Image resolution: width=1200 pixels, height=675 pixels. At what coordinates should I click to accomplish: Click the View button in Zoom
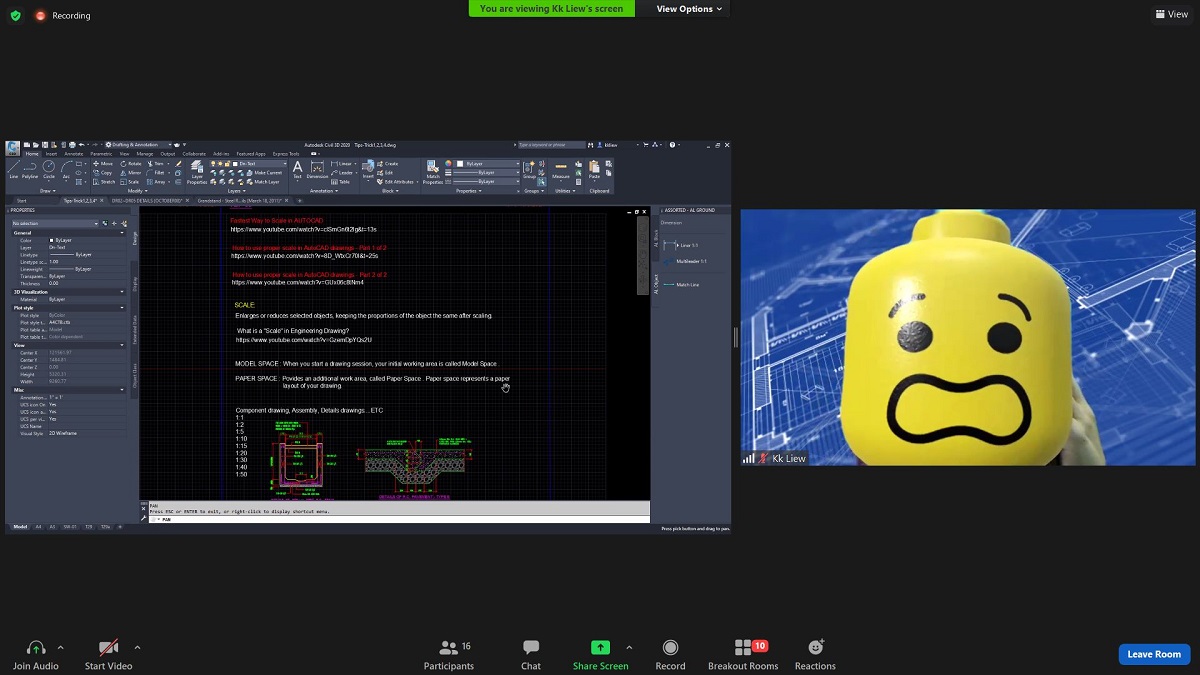pyautogui.click(x=1171, y=14)
